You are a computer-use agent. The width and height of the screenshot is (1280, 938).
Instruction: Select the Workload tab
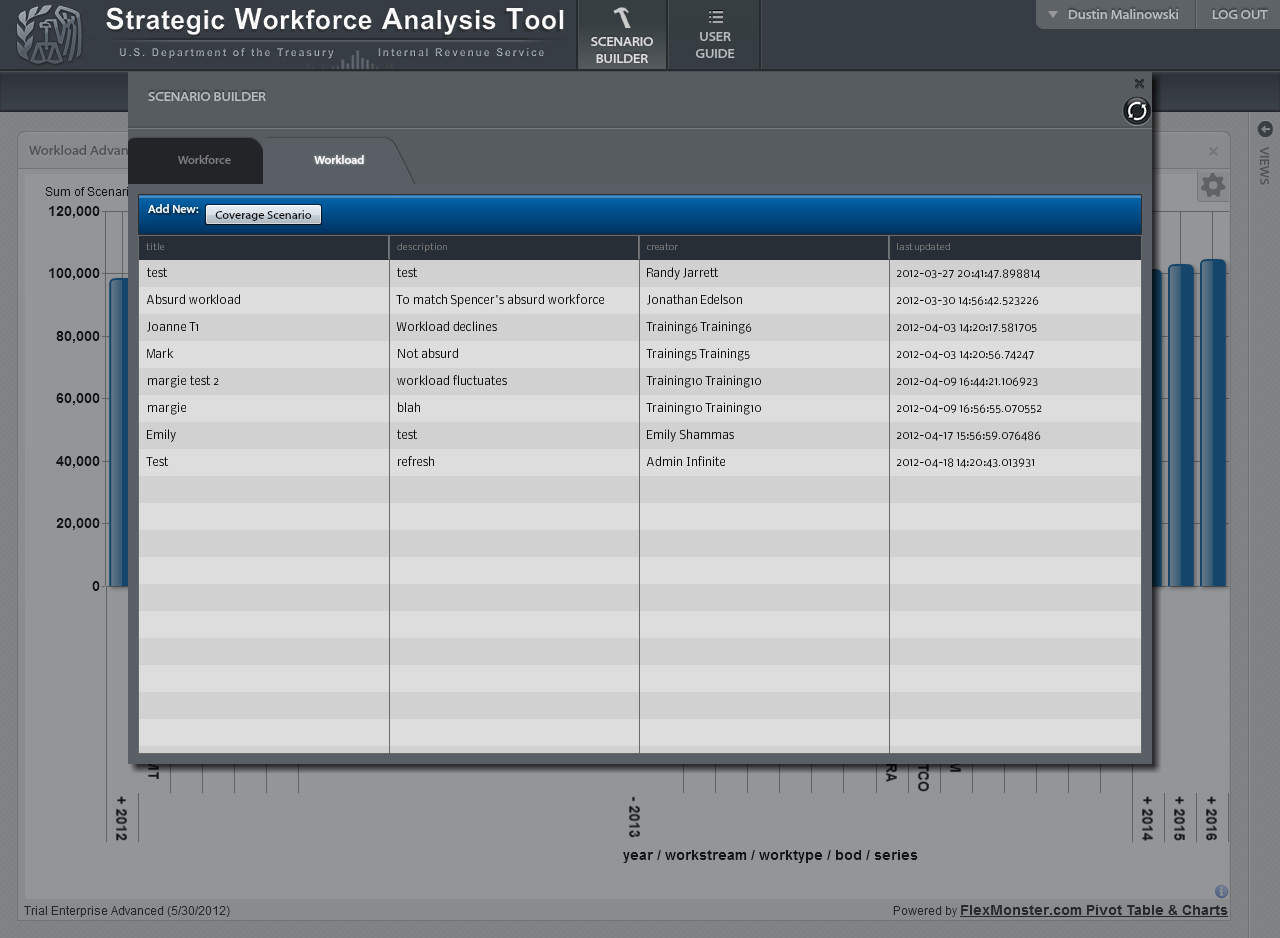pos(339,160)
